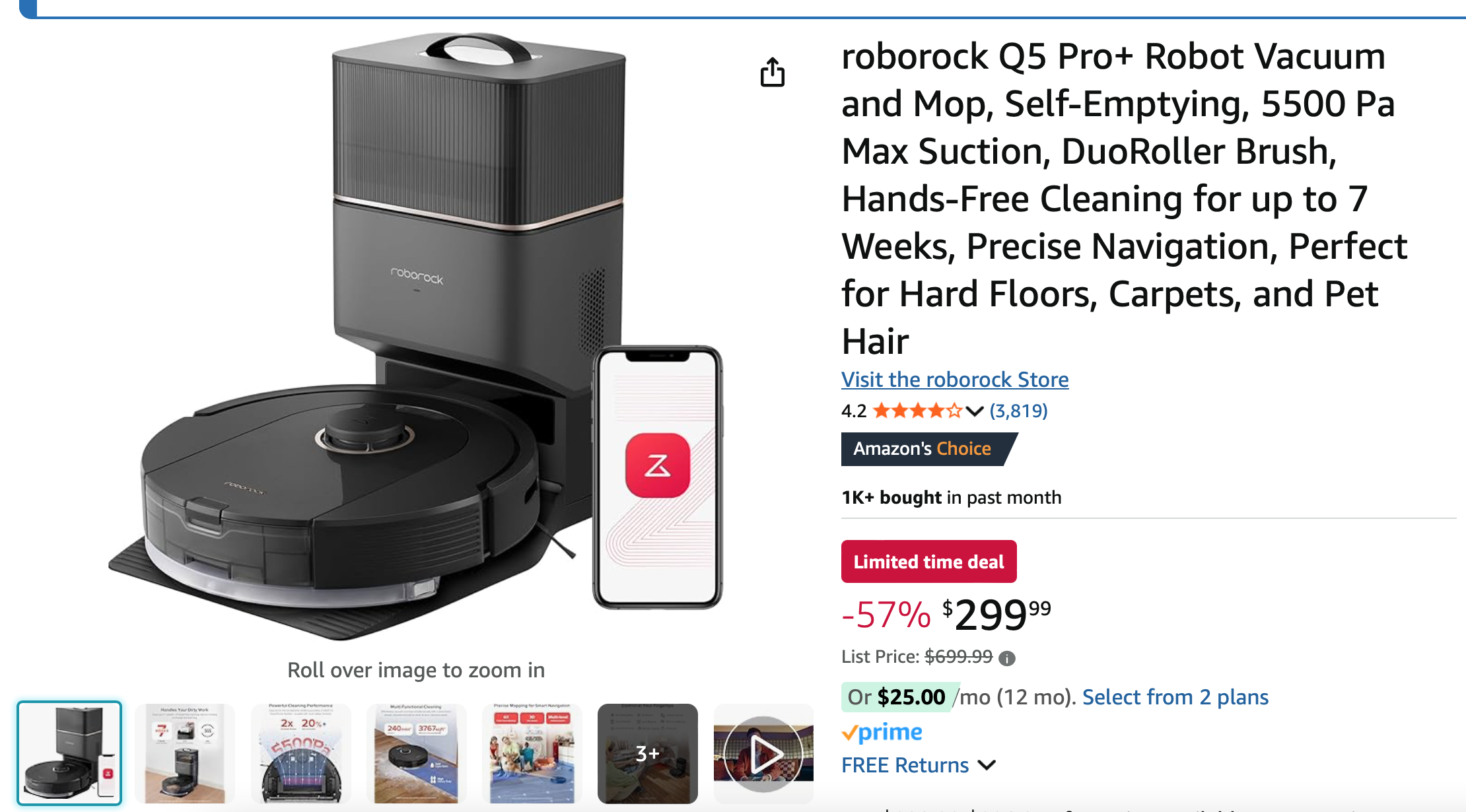Expand the FREE Returns details
1466x812 pixels.
905,764
